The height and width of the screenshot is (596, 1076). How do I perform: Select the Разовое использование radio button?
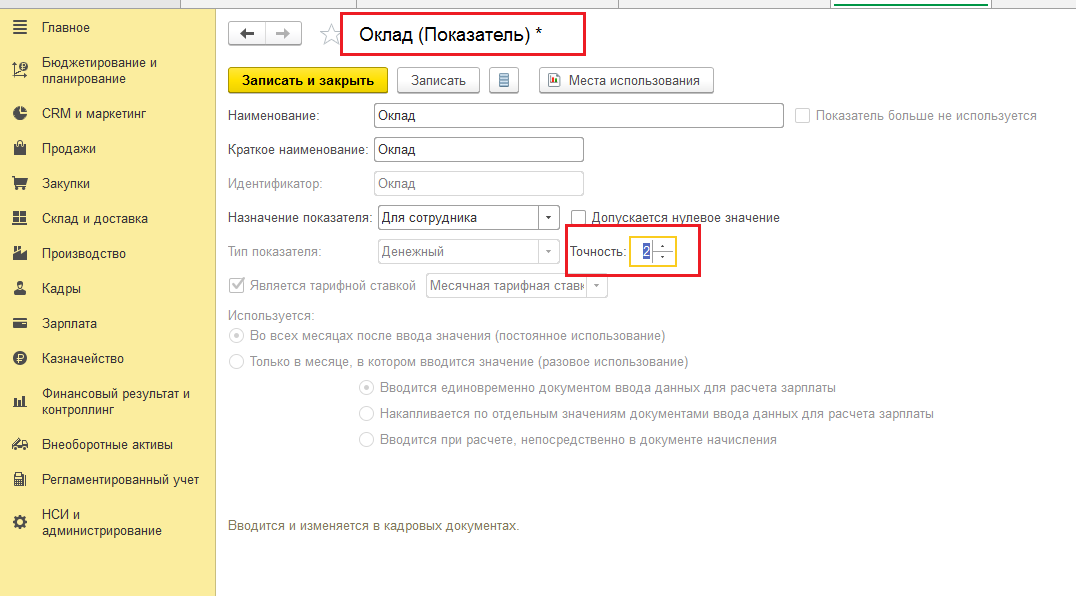(236, 362)
